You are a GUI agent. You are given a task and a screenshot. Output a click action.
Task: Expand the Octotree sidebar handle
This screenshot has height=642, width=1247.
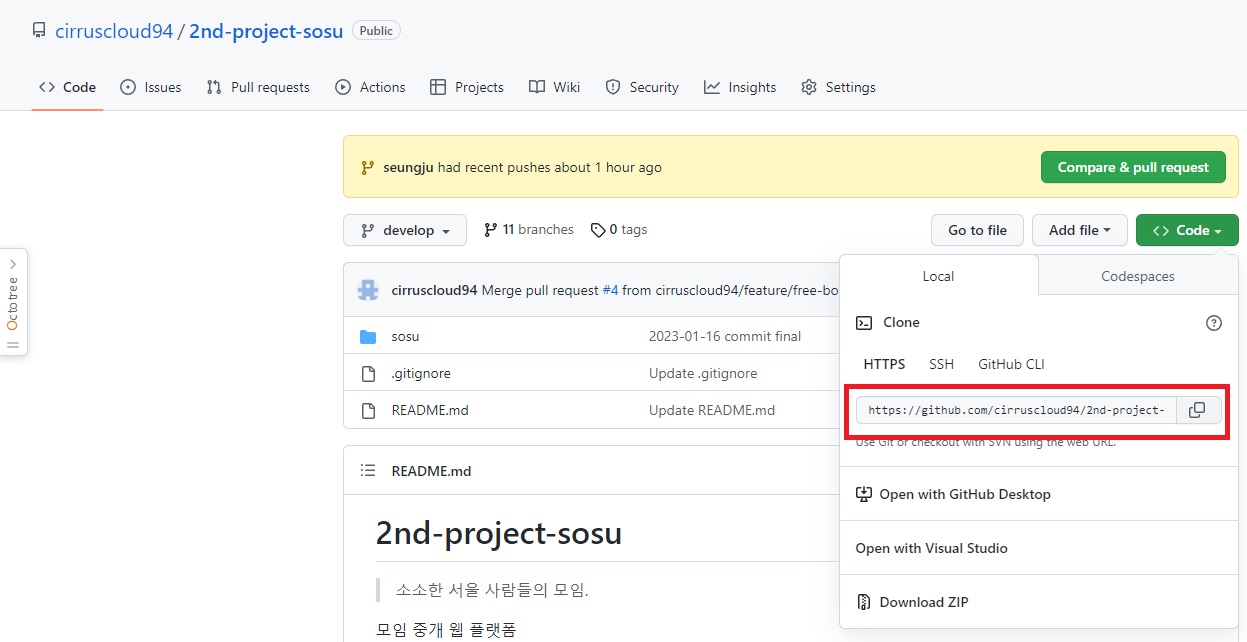tap(13, 302)
